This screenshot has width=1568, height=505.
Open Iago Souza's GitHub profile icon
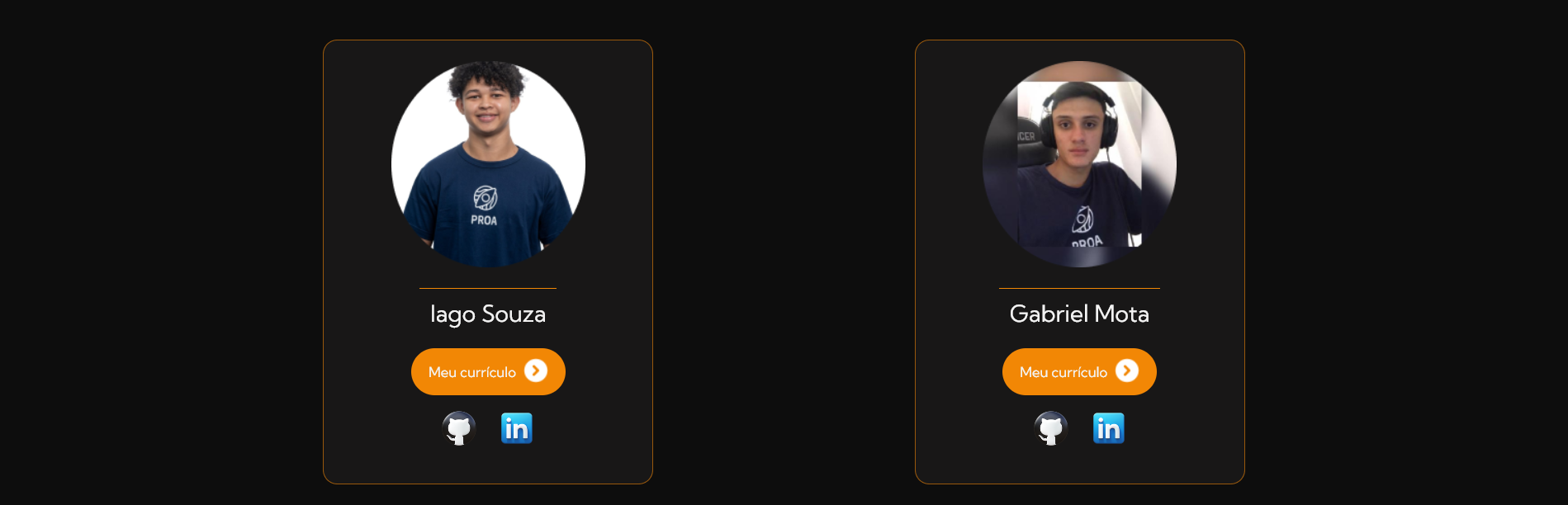pyautogui.click(x=459, y=428)
